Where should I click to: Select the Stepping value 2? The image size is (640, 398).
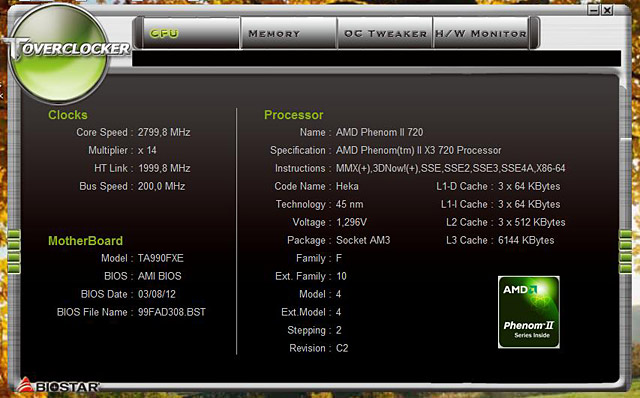(339, 330)
